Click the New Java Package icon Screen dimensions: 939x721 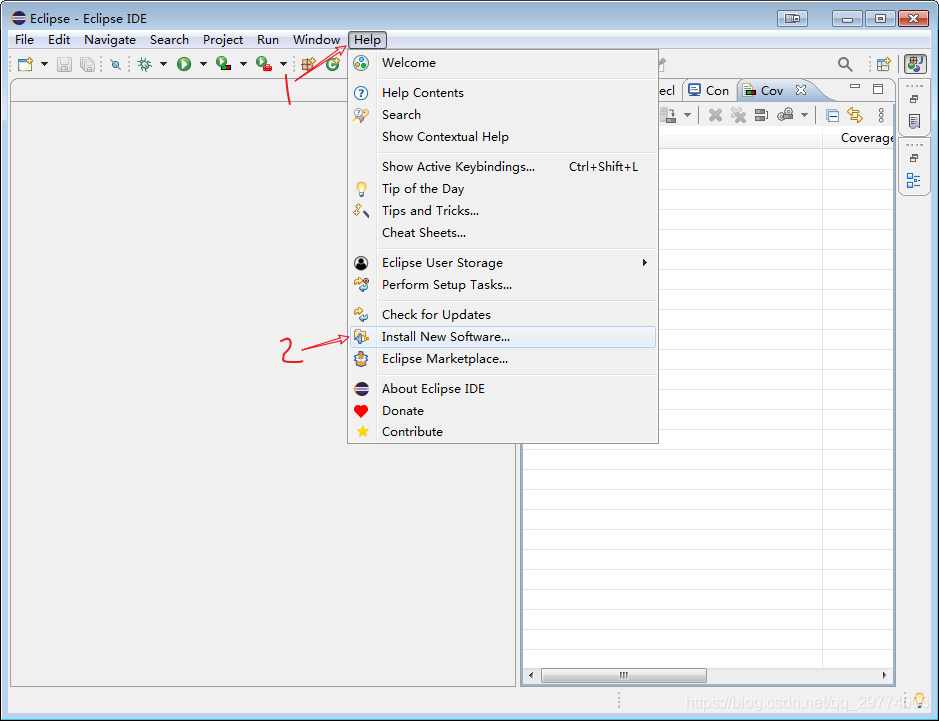tap(309, 64)
